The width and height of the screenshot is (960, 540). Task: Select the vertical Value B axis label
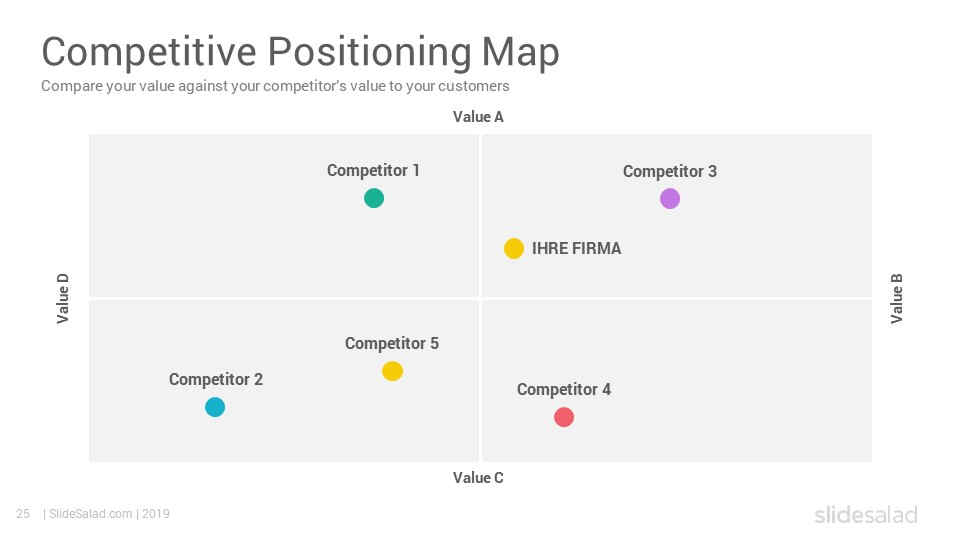pyautogui.click(x=896, y=298)
